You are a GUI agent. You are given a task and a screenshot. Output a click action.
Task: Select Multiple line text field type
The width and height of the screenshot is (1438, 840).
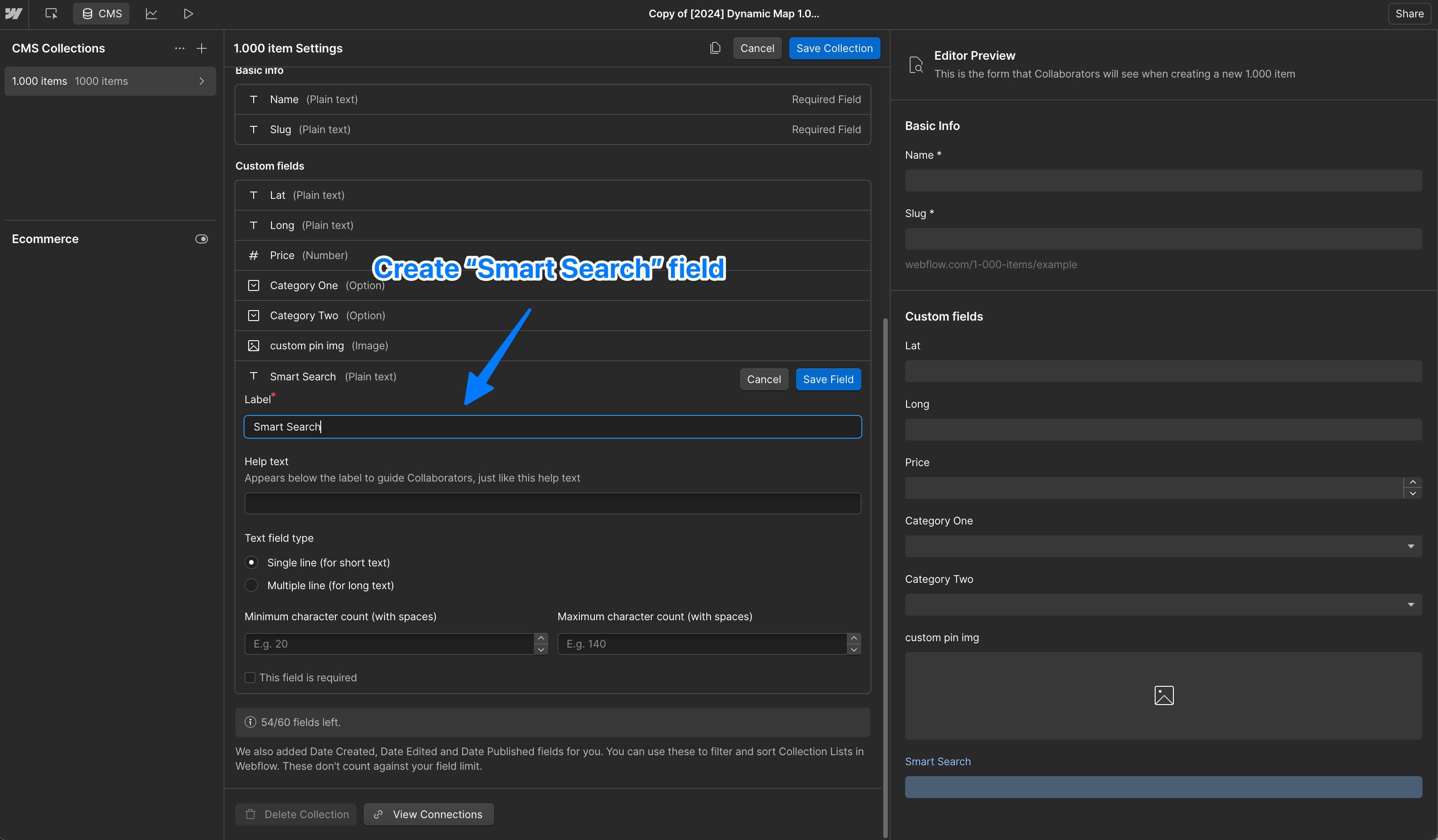coord(251,585)
